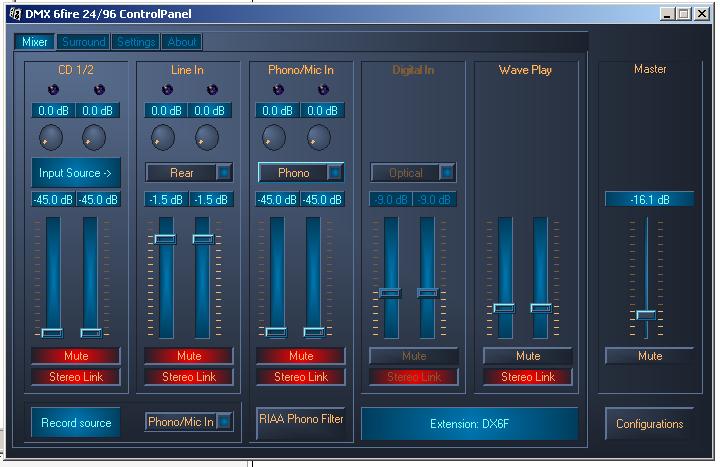The width and height of the screenshot is (720, 467).
Task: Click Line In right volume fader handle
Action: click(203, 239)
